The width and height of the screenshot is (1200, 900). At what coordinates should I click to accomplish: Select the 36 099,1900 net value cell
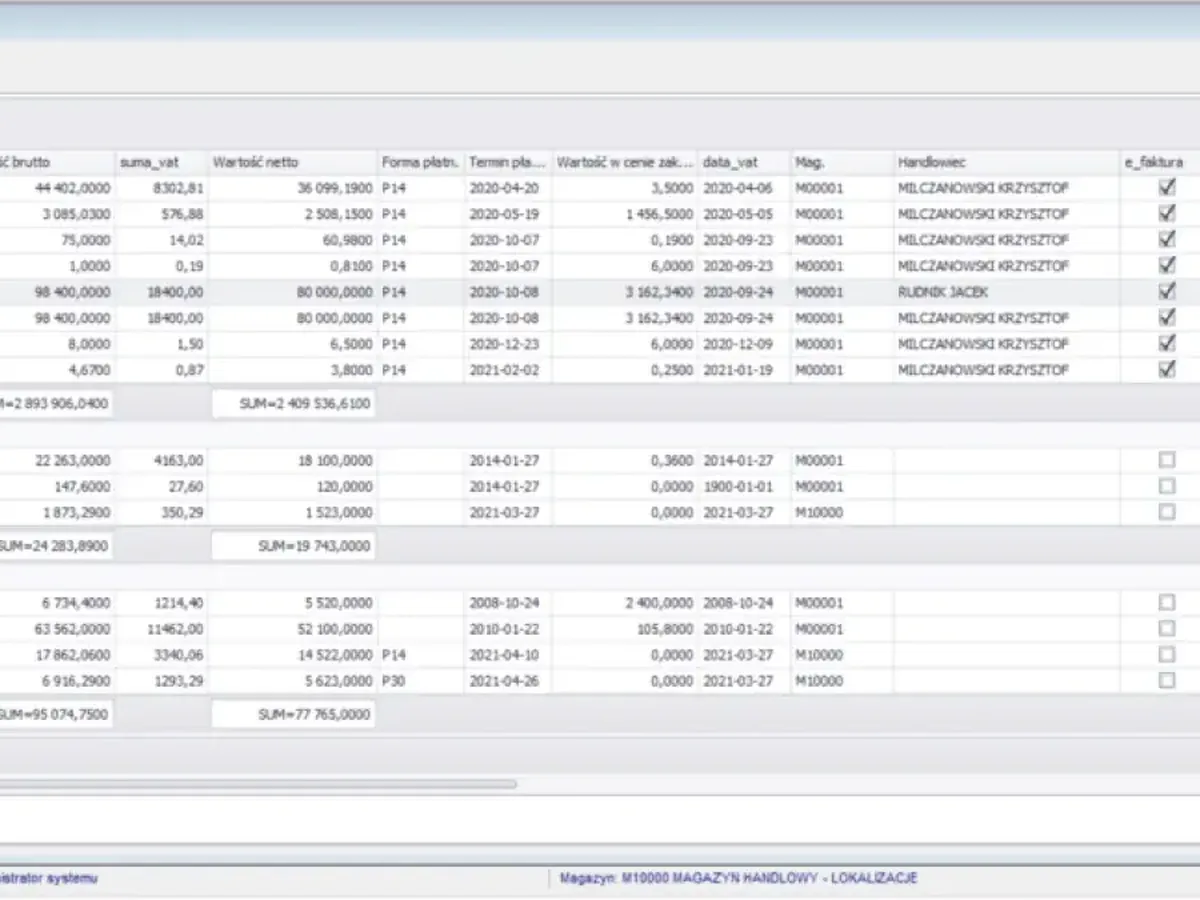[x=293, y=188]
